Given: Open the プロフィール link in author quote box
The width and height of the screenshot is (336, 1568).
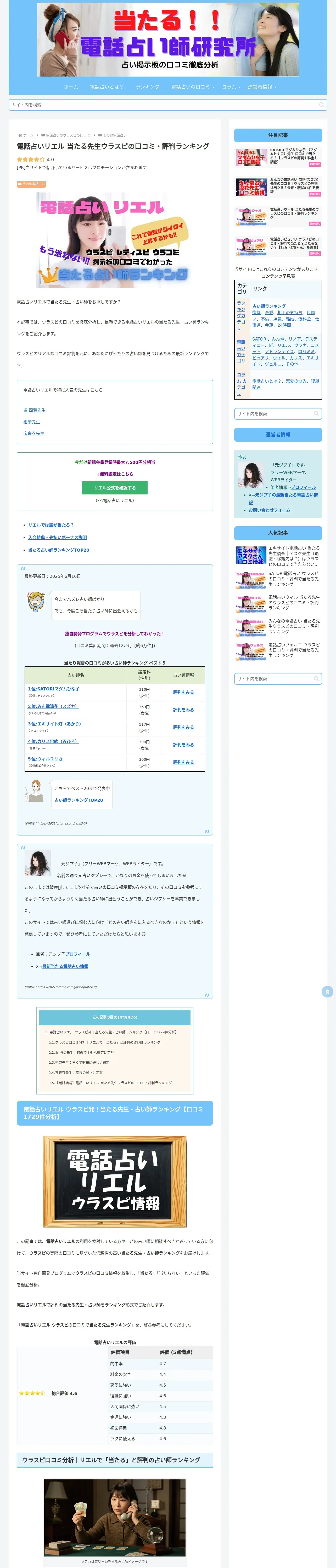Looking at the screenshot, I should pos(77,954).
